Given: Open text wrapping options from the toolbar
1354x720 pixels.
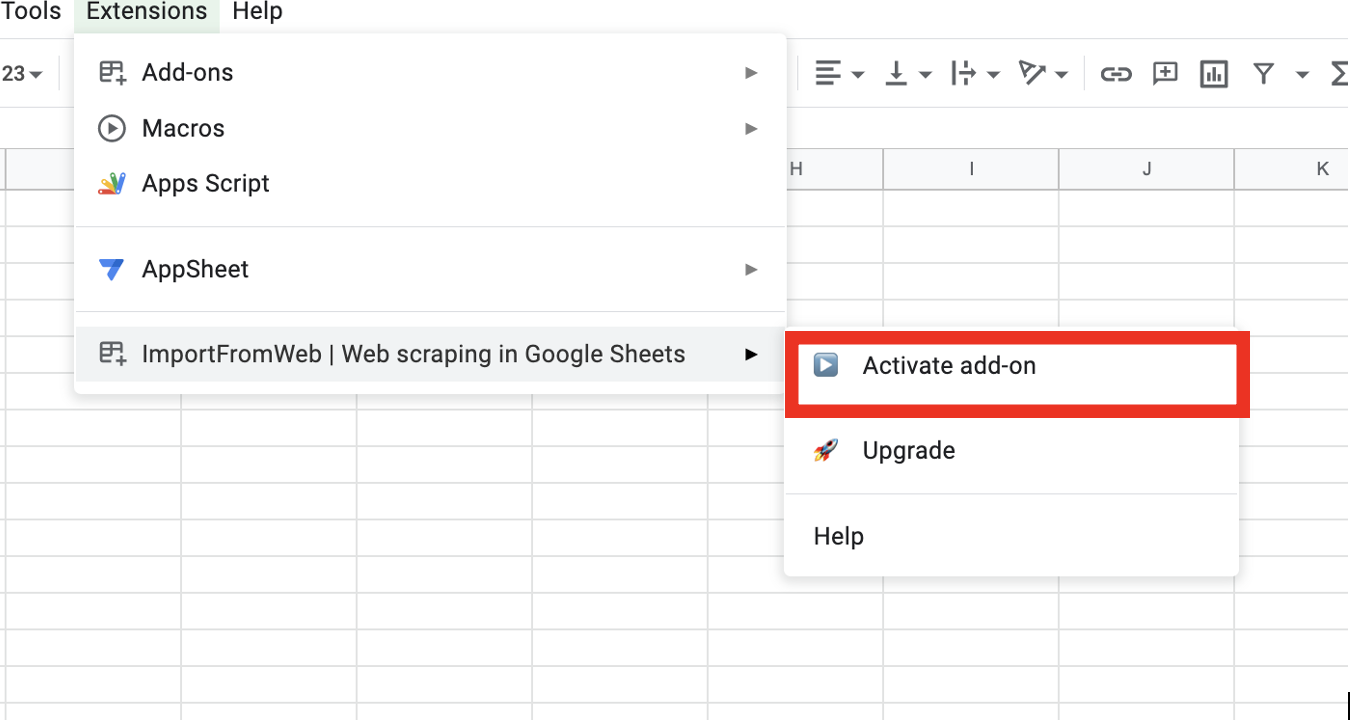Looking at the screenshot, I should (966, 73).
